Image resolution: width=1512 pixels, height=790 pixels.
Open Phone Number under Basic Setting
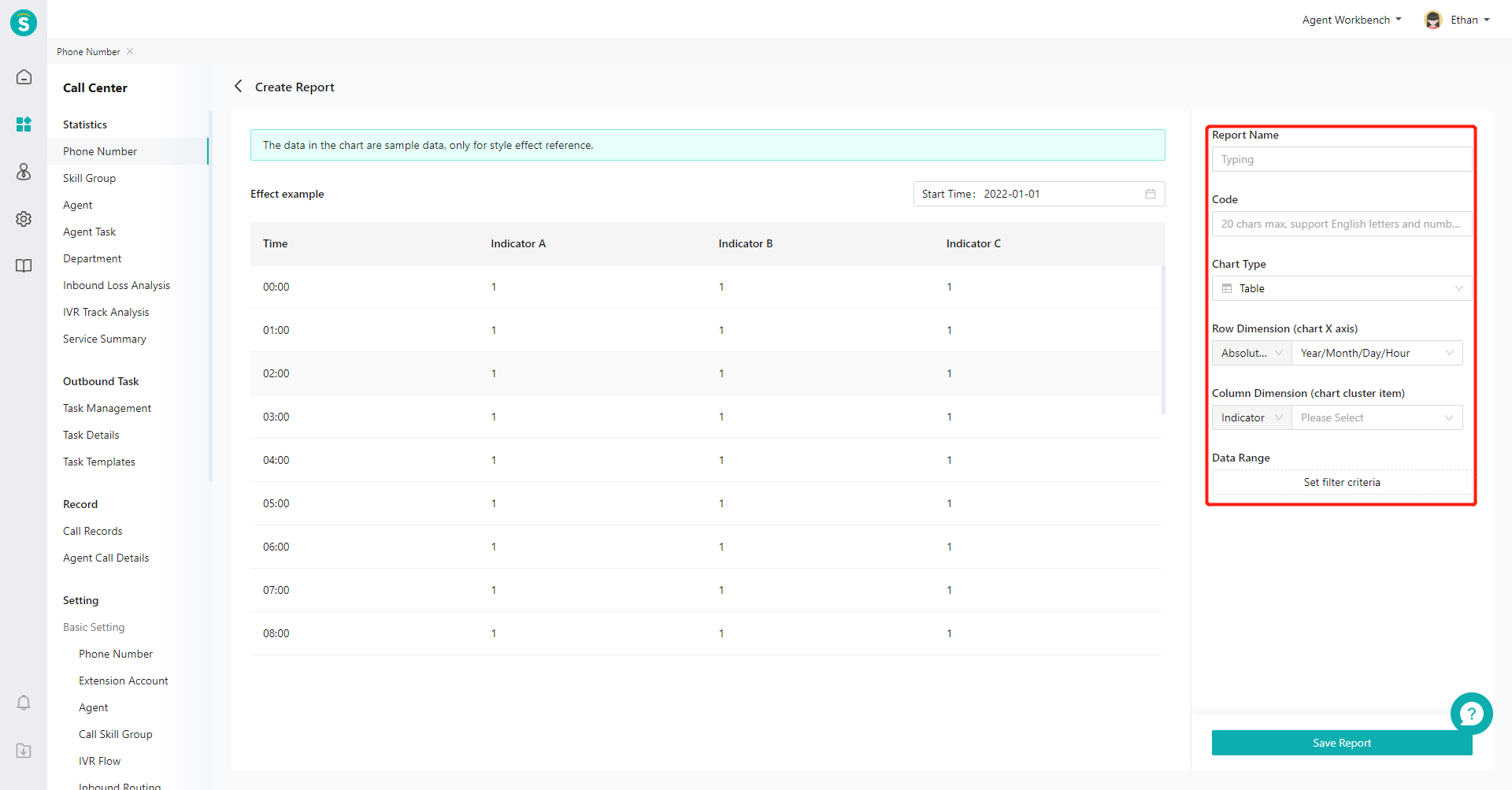(116, 654)
